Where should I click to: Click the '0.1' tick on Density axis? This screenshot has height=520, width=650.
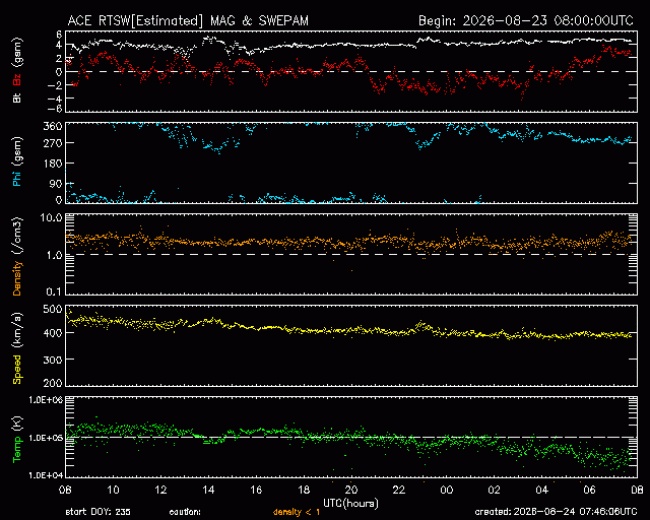[x=54, y=292]
